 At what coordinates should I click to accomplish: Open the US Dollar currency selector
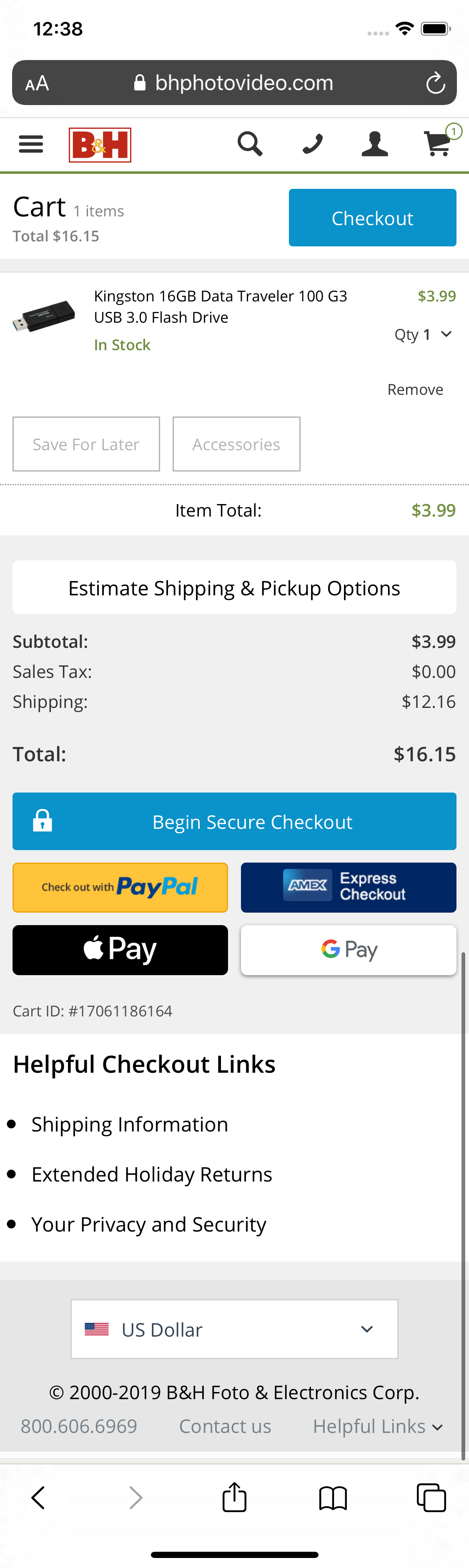pos(234,1329)
